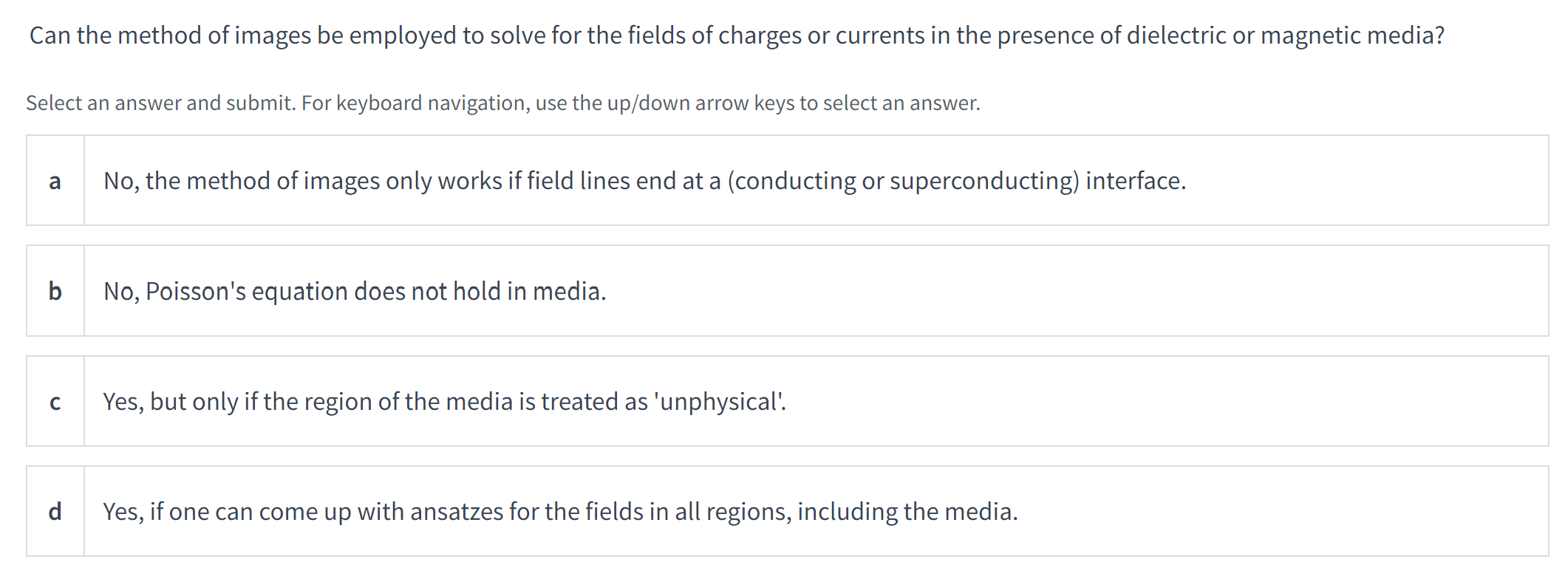Select the first 'No' answer row
The image size is (1568, 576).
739,179
